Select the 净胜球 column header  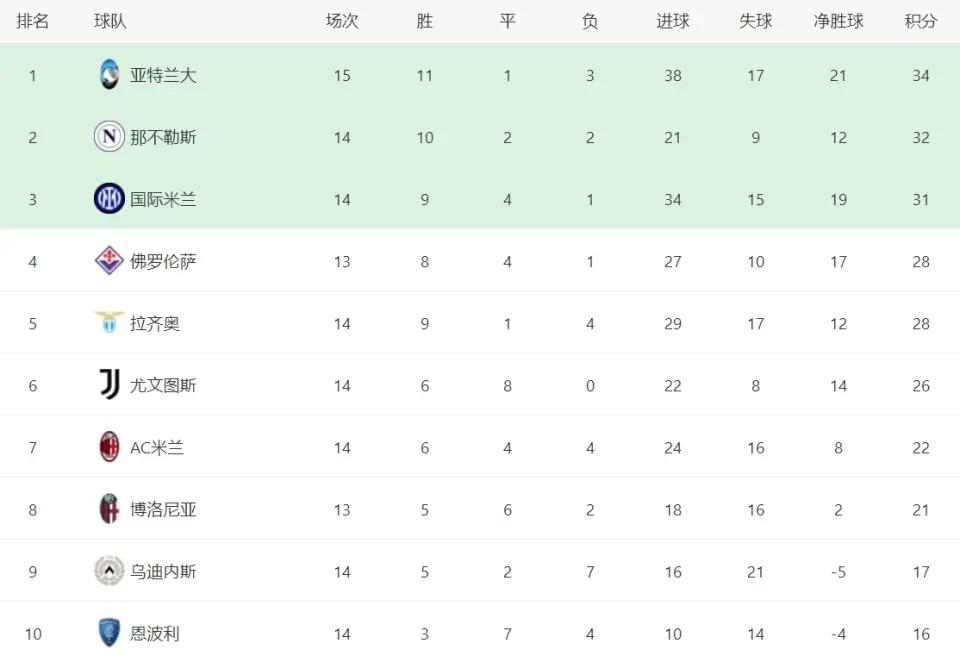(x=838, y=21)
